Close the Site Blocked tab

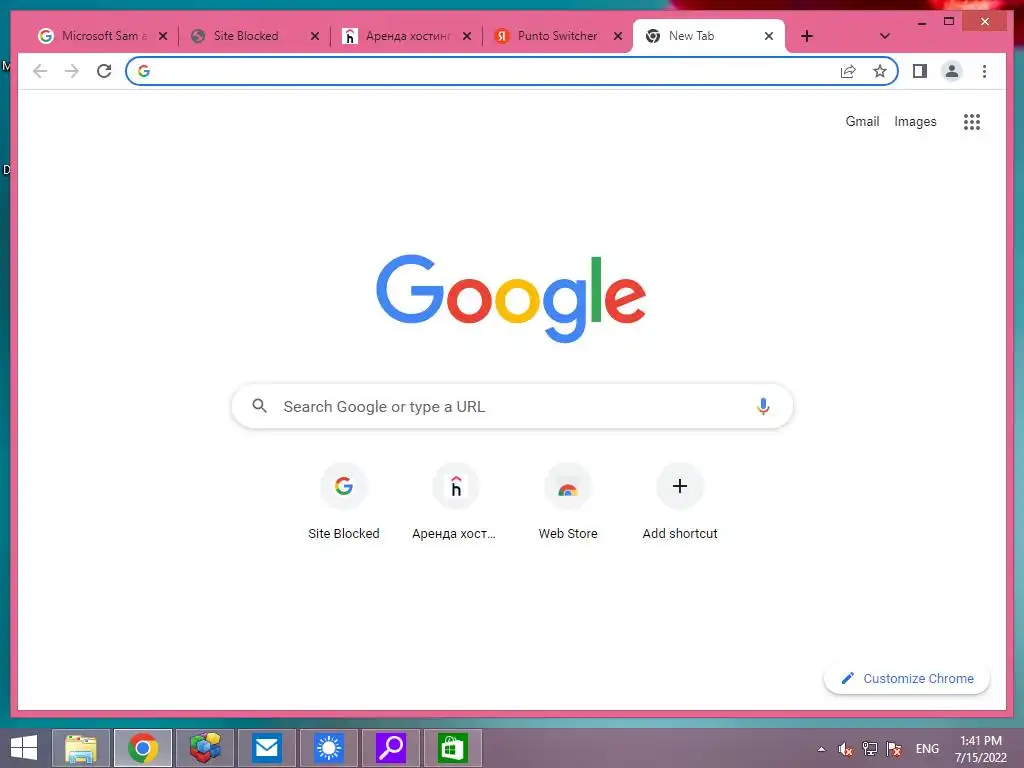315,36
